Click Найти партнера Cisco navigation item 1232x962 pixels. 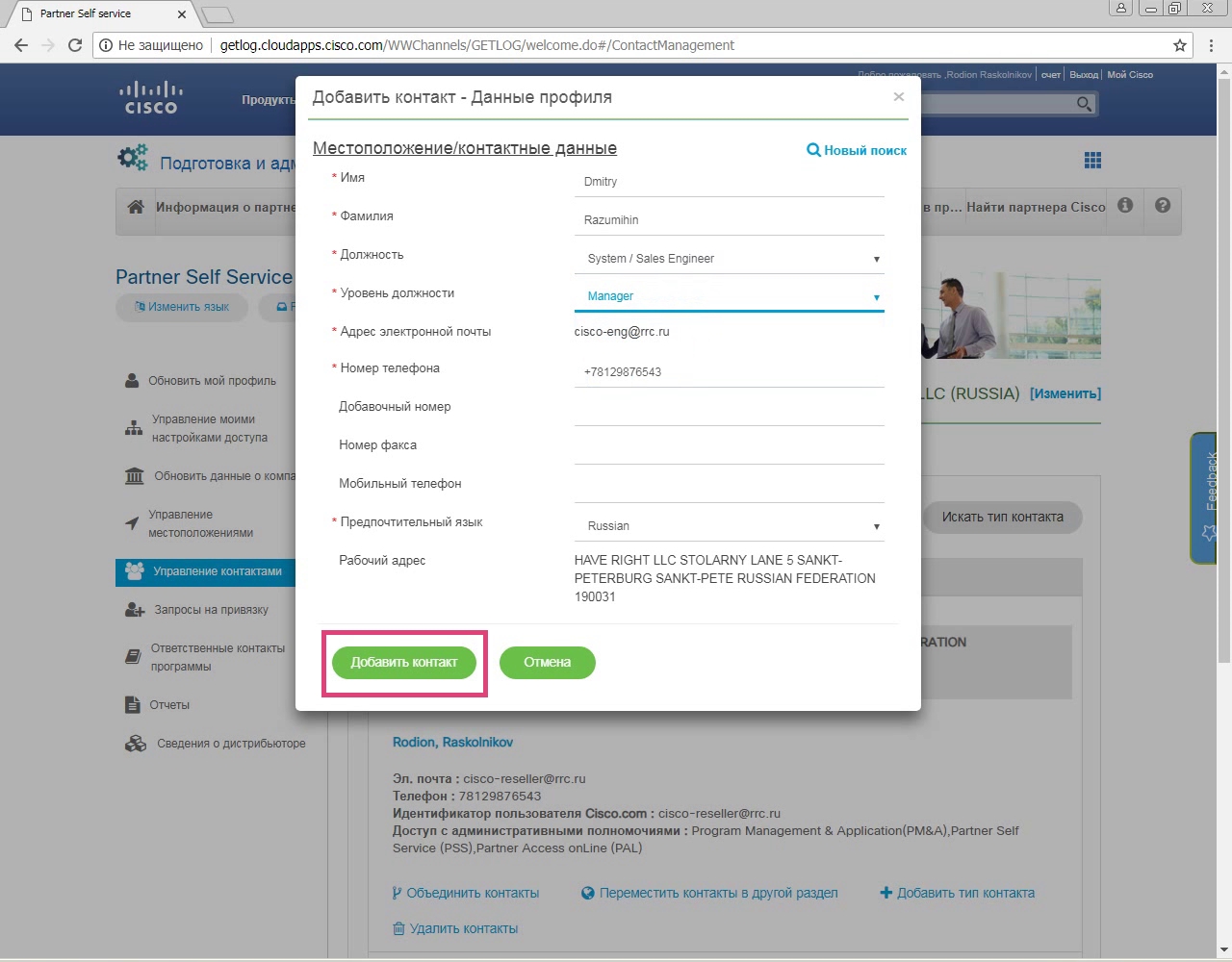[x=1036, y=207]
